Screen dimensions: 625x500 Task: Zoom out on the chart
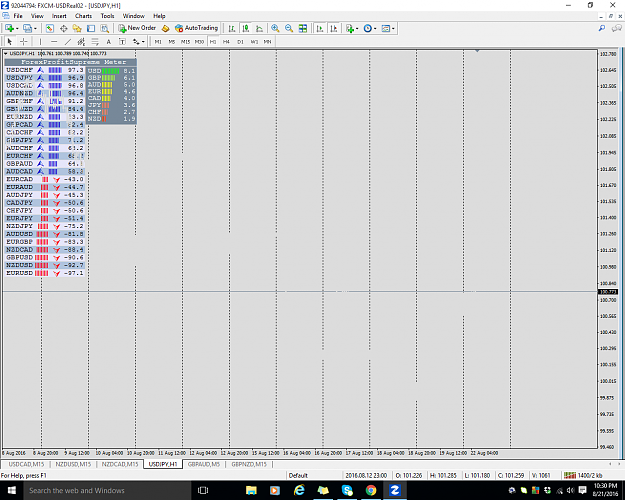tap(289, 28)
